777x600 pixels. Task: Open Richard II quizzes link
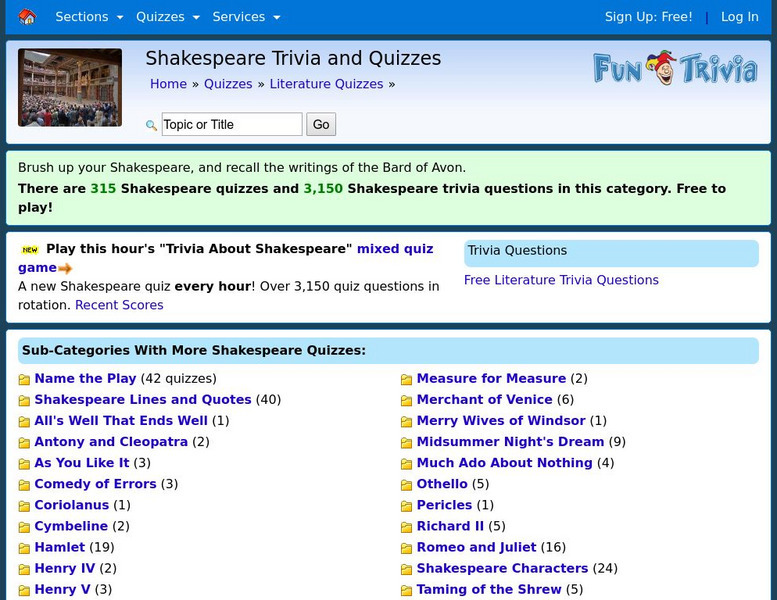(450, 526)
